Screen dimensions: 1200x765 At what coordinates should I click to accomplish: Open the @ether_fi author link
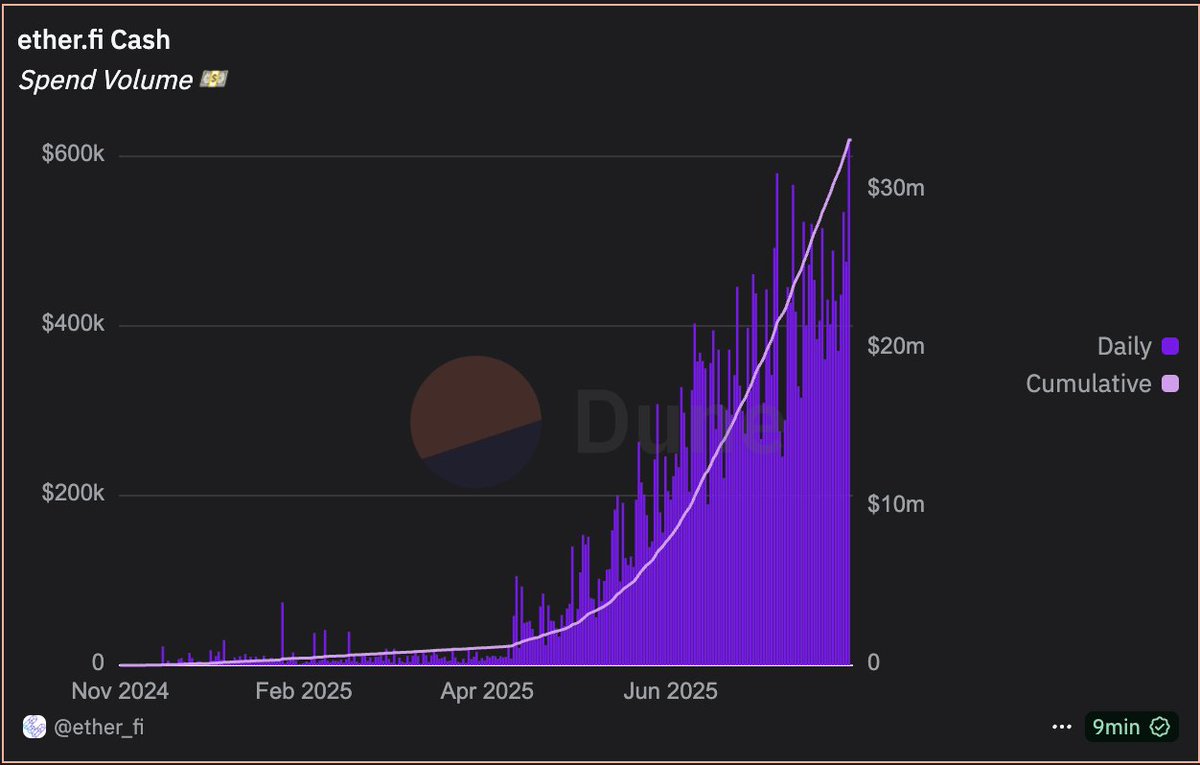coord(98,727)
